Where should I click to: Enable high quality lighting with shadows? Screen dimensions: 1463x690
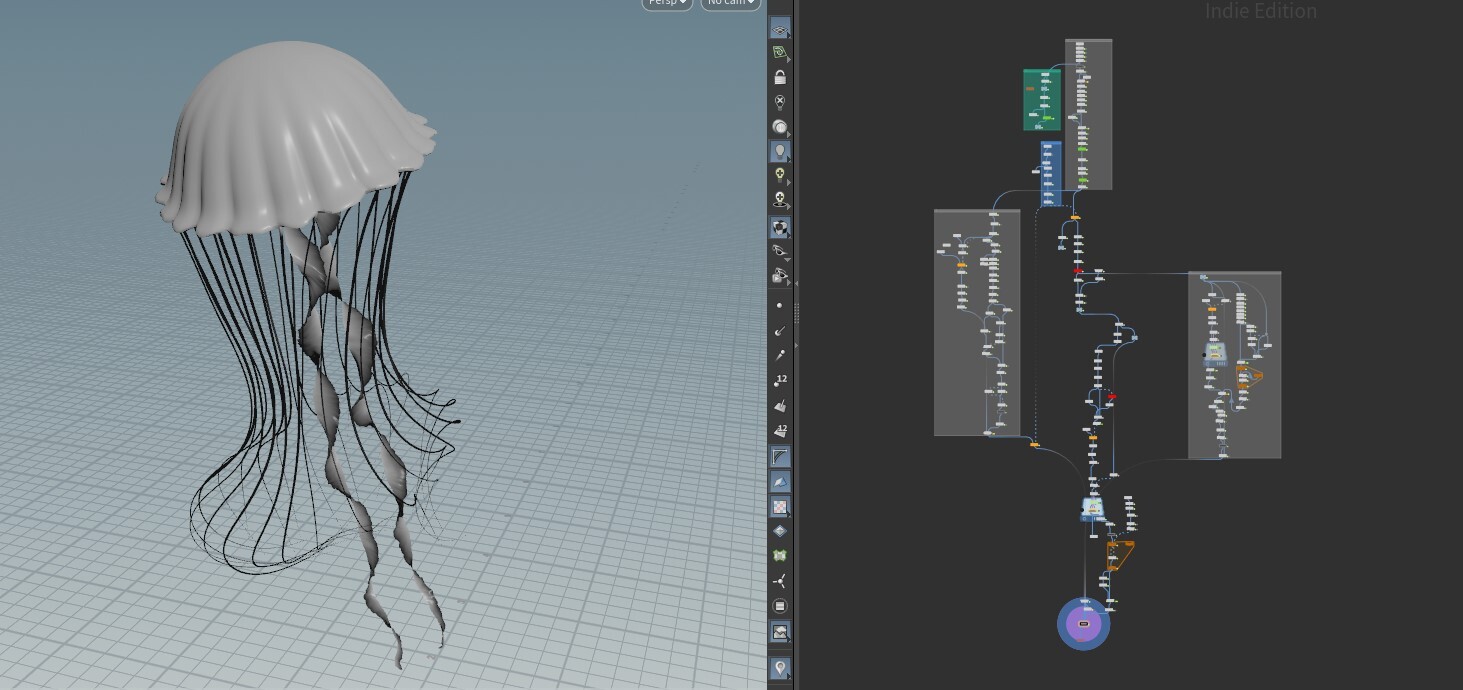[x=780, y=198]
